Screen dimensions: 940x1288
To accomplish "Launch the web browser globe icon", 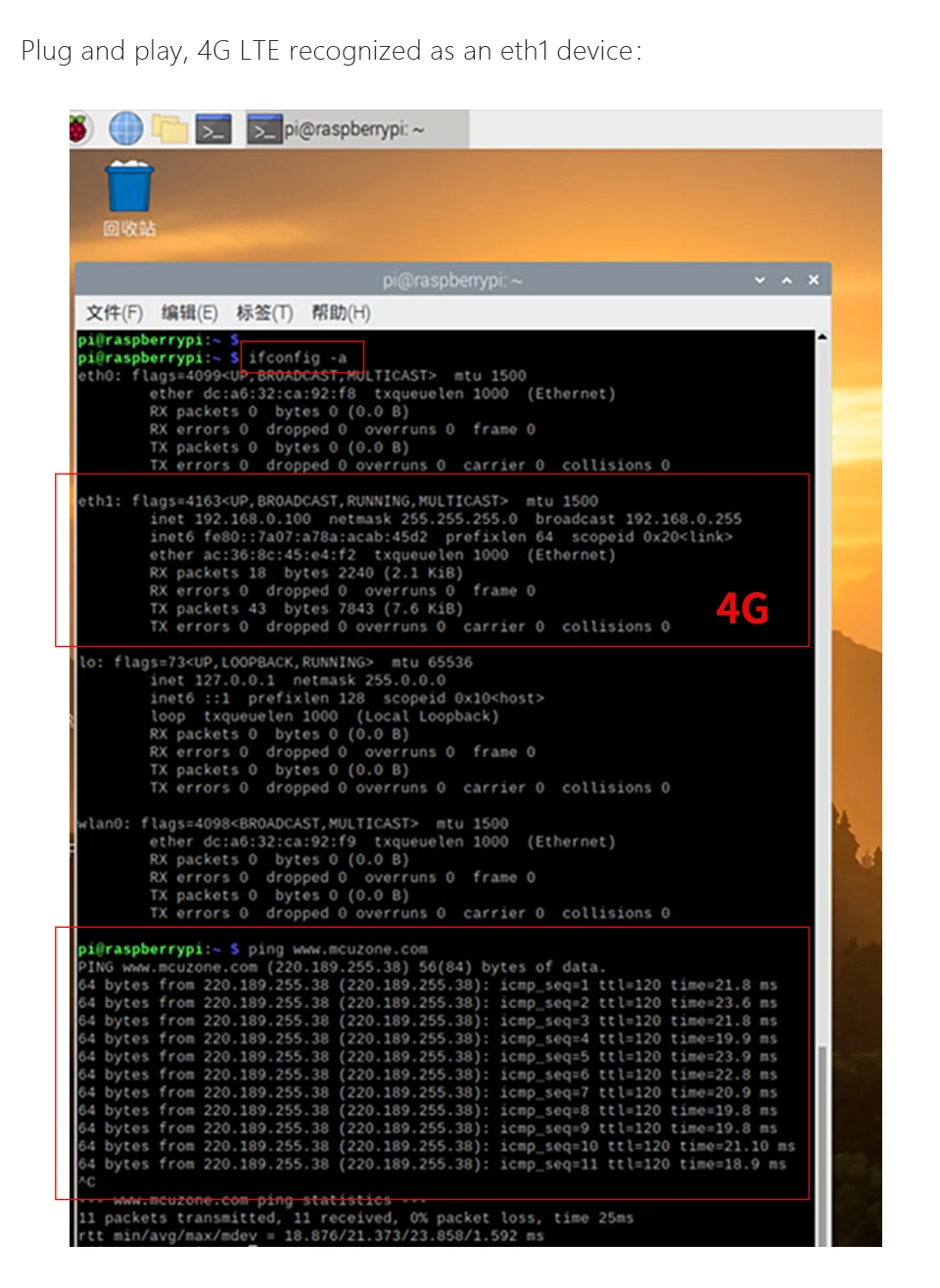I will click(126, 128).
